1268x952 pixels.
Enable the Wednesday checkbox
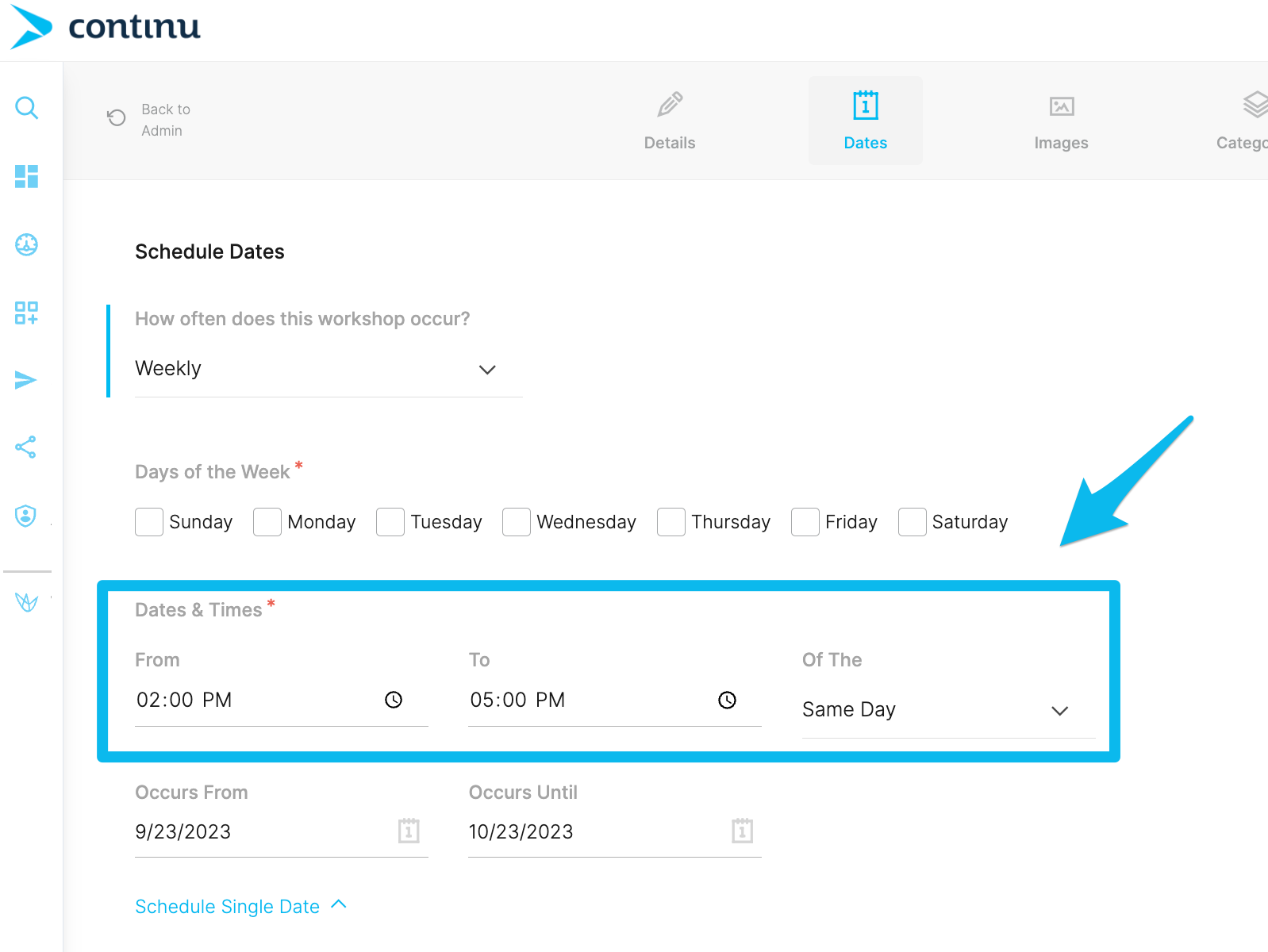coord(517,522)
